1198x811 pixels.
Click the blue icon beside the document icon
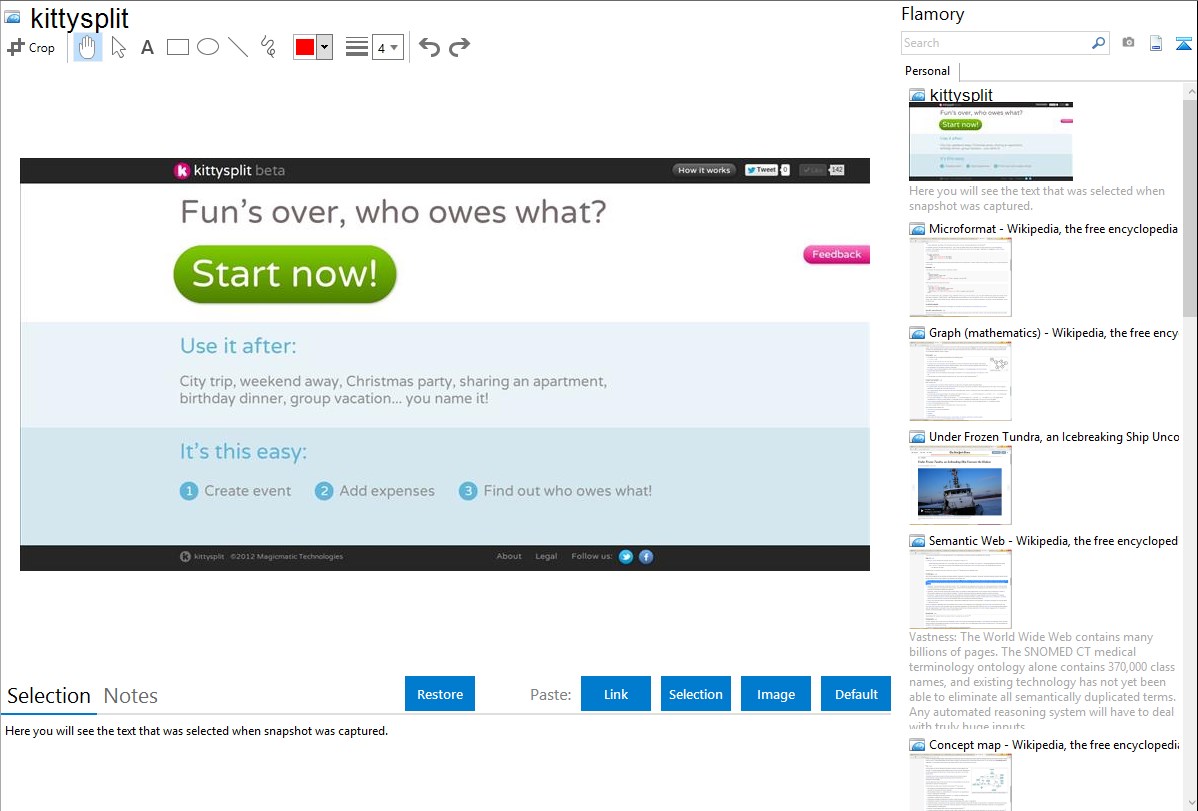tap(1183, 43)
